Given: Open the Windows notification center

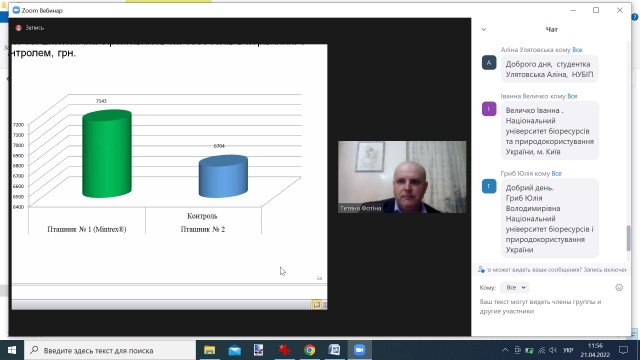Looking at the screenshot, I should click(x=623, y=350).
